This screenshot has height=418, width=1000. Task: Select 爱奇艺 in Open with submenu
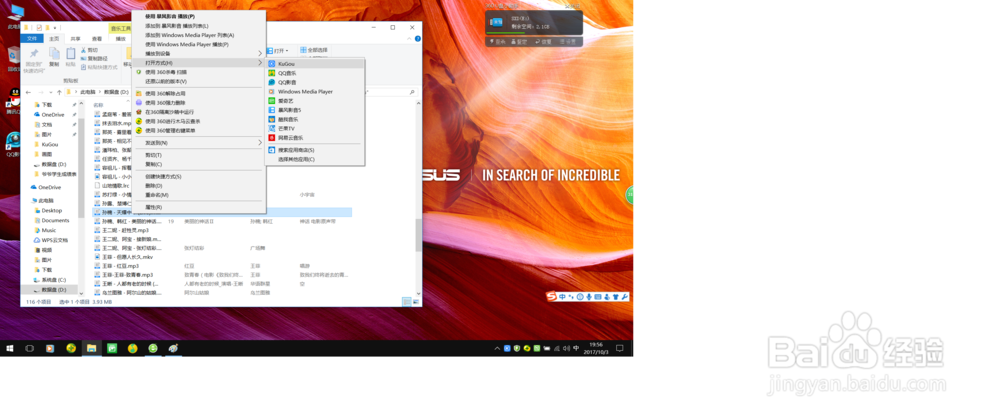315,101
